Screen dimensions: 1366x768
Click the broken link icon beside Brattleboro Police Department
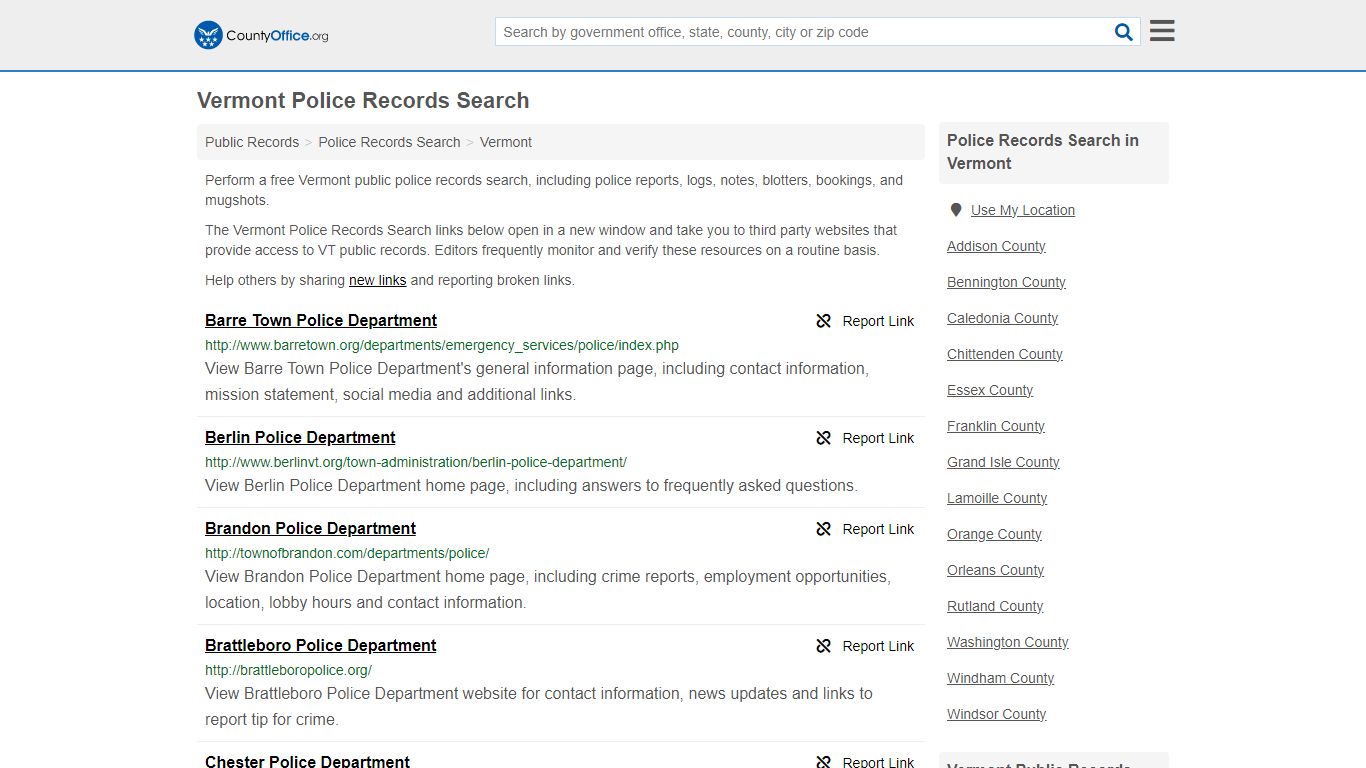click(x=824, y=646)
